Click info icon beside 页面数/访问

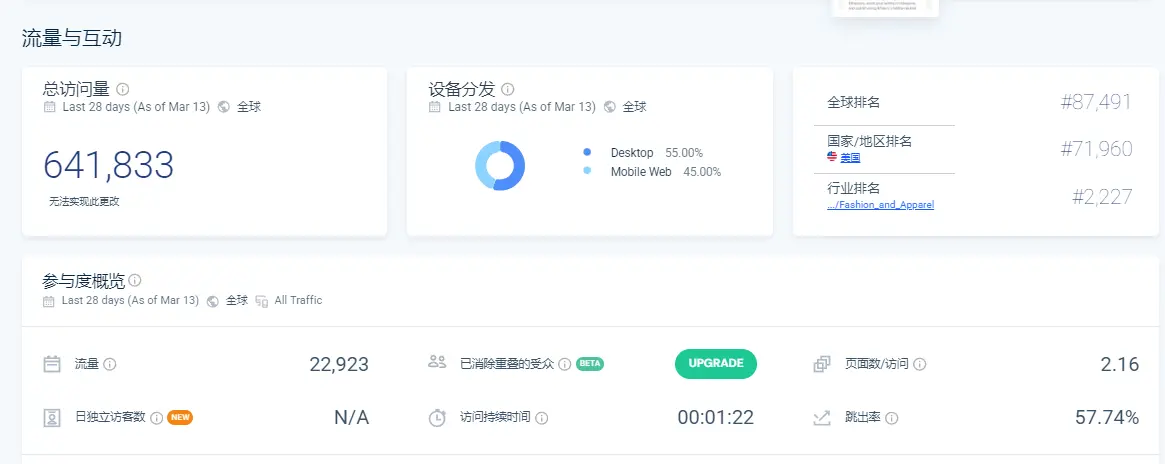[x=919, y=365]
